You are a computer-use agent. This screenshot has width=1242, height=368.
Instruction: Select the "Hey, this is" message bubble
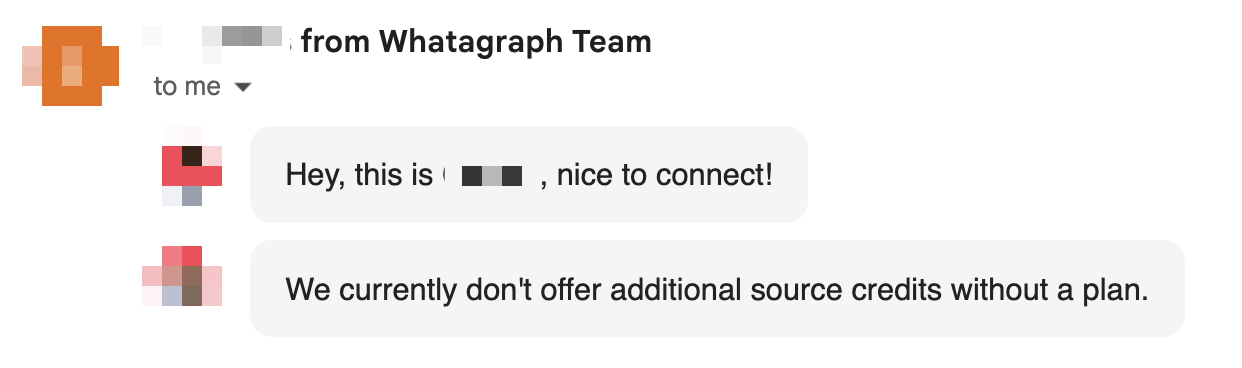tap(528, 174)
